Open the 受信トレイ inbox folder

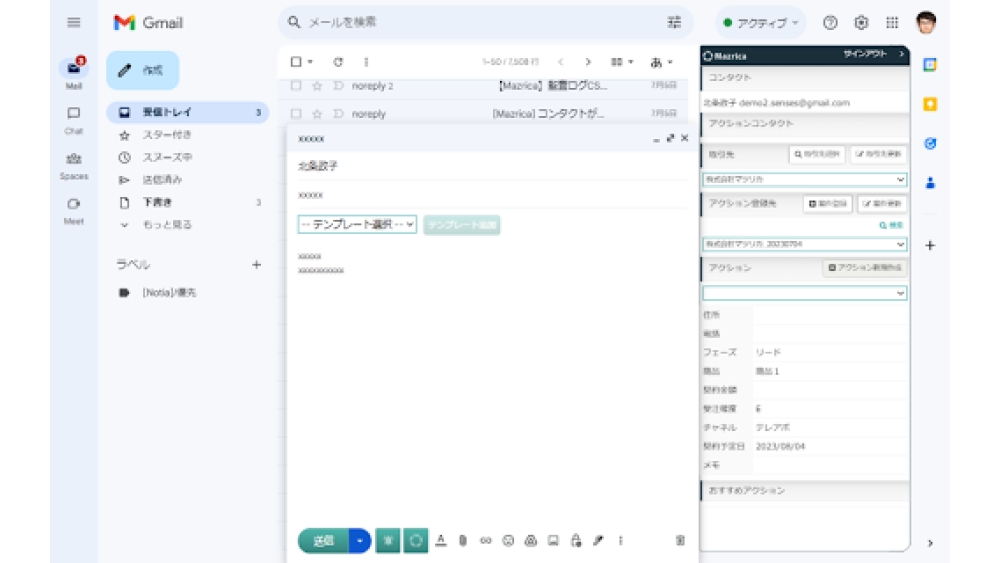click(x=188, y=112)
